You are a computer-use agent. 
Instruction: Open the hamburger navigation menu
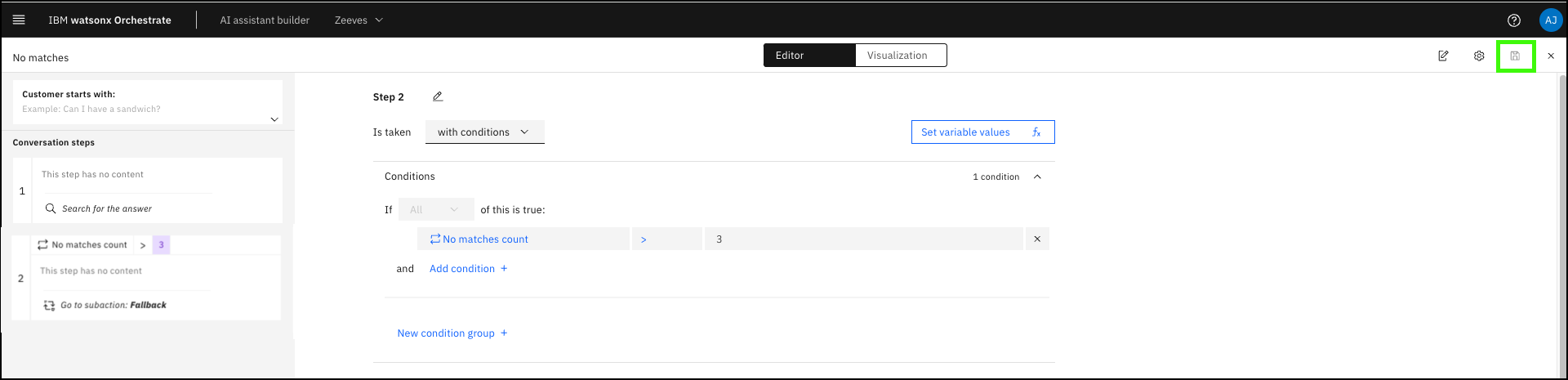click(19, 20)
